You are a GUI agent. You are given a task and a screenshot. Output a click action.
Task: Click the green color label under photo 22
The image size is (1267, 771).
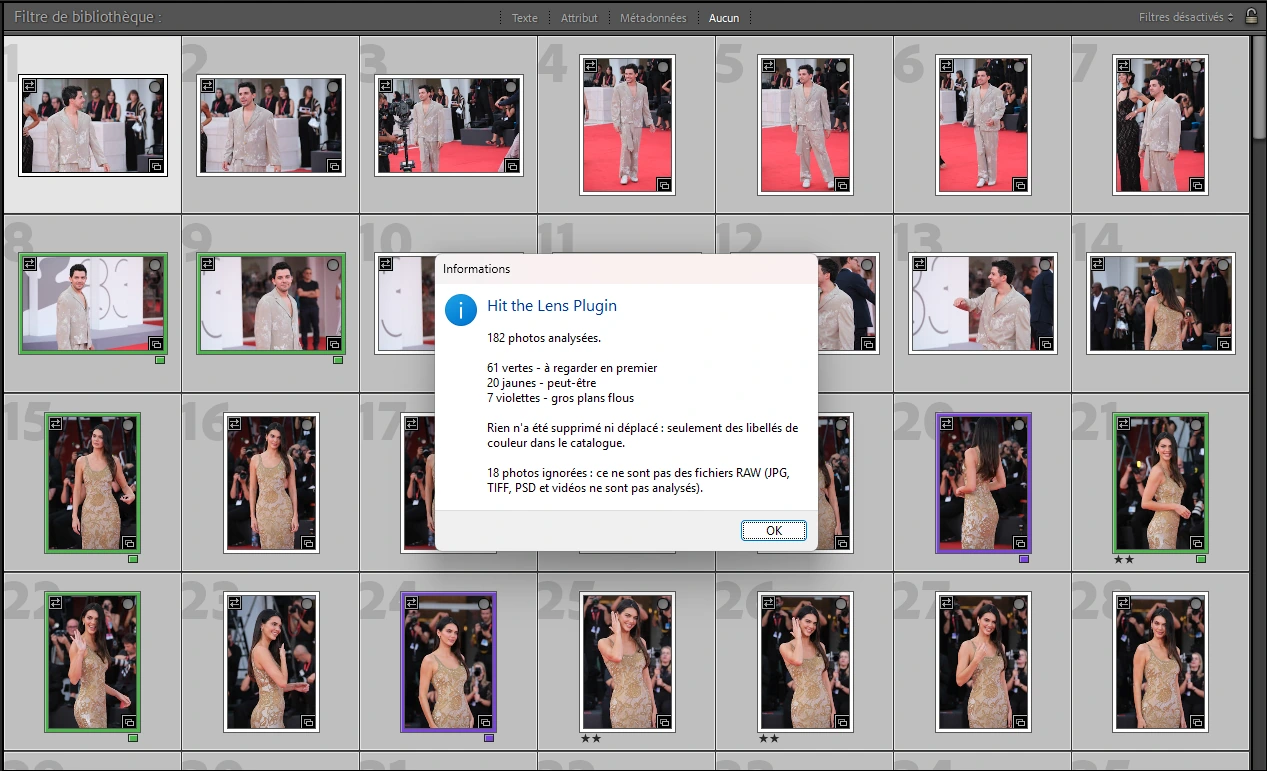[133, 738]
